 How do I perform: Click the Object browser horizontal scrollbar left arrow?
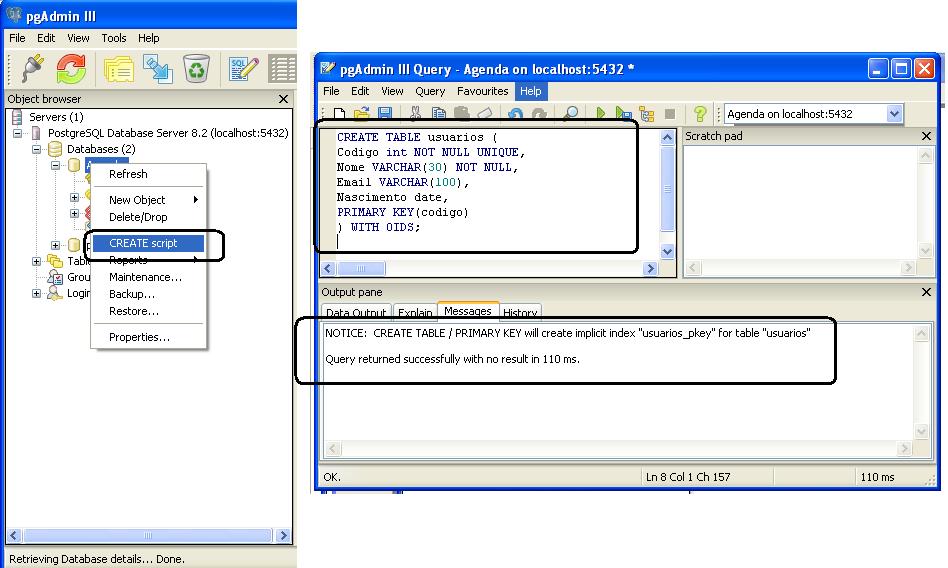[15, 535]
